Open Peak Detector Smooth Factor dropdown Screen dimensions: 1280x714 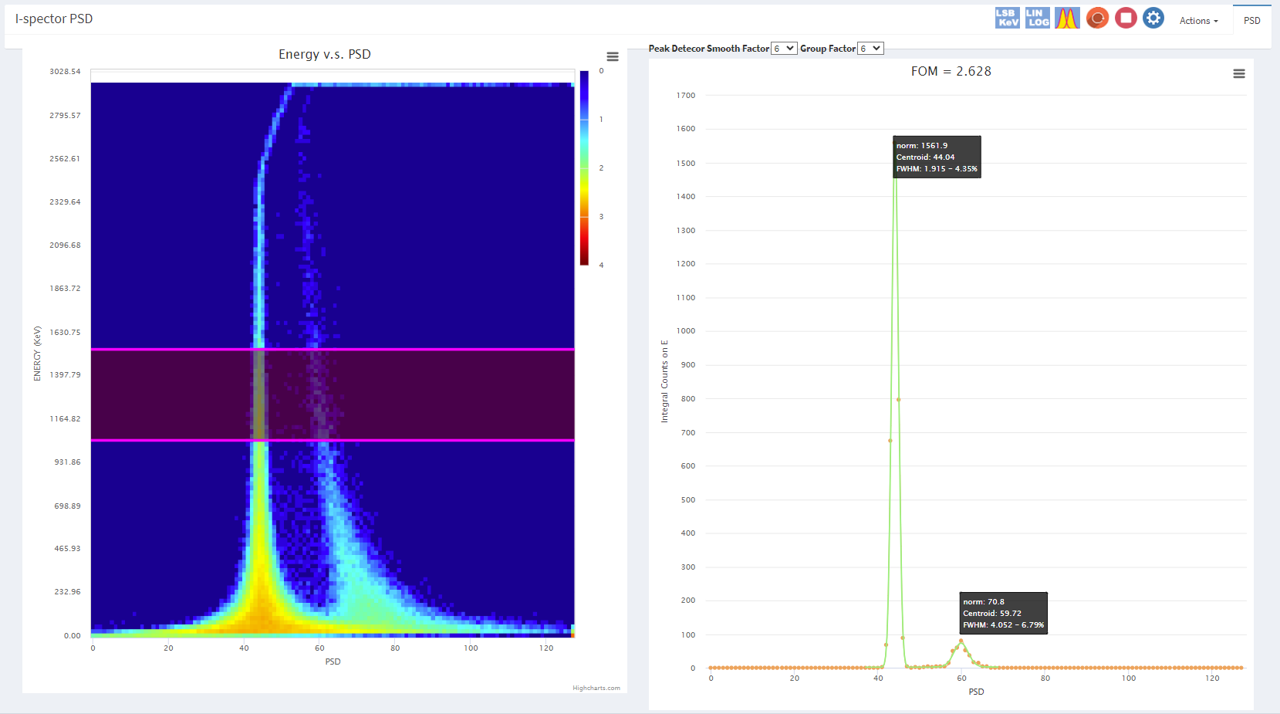785,48
